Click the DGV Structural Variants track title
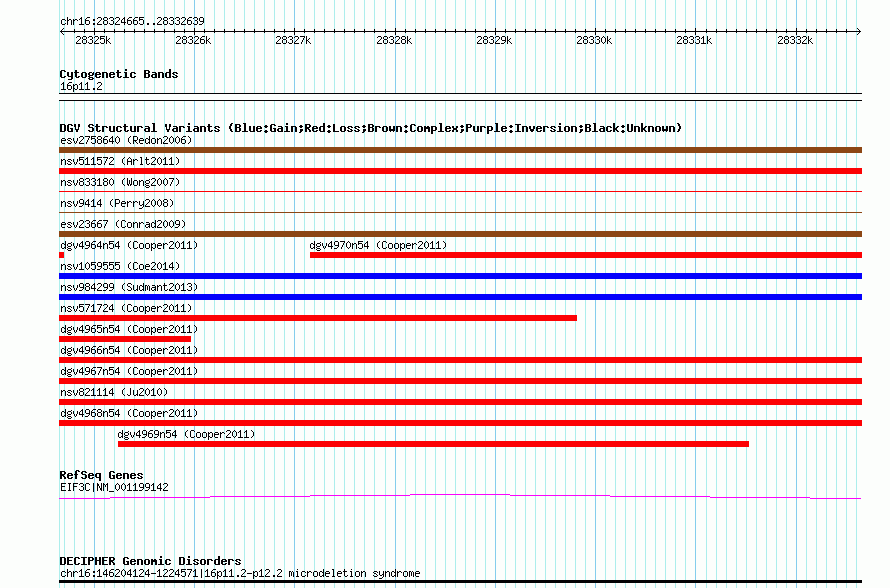This screenshot has height=588, width=890. click(371, 128)
